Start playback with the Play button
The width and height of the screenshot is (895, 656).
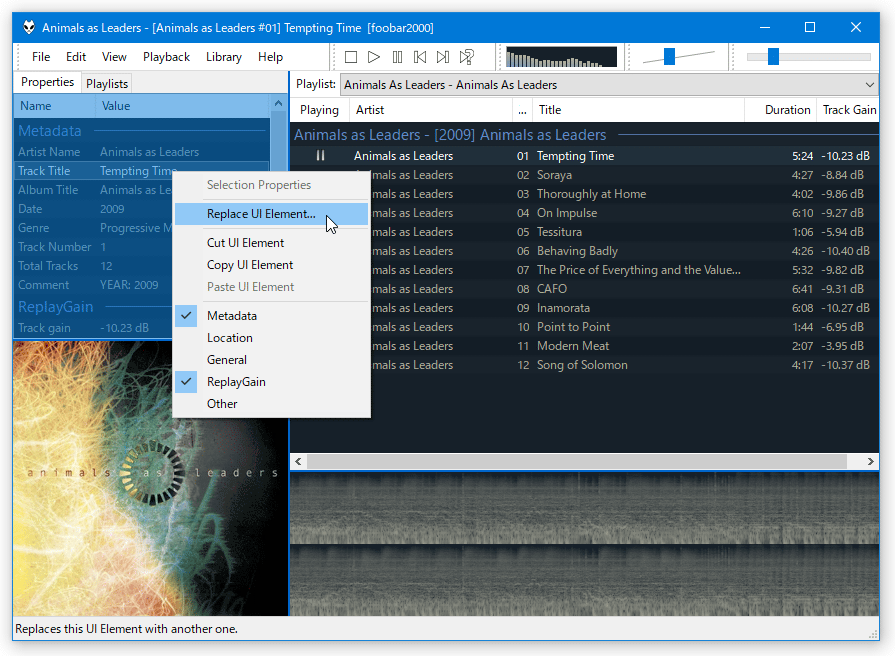point(374,57)
